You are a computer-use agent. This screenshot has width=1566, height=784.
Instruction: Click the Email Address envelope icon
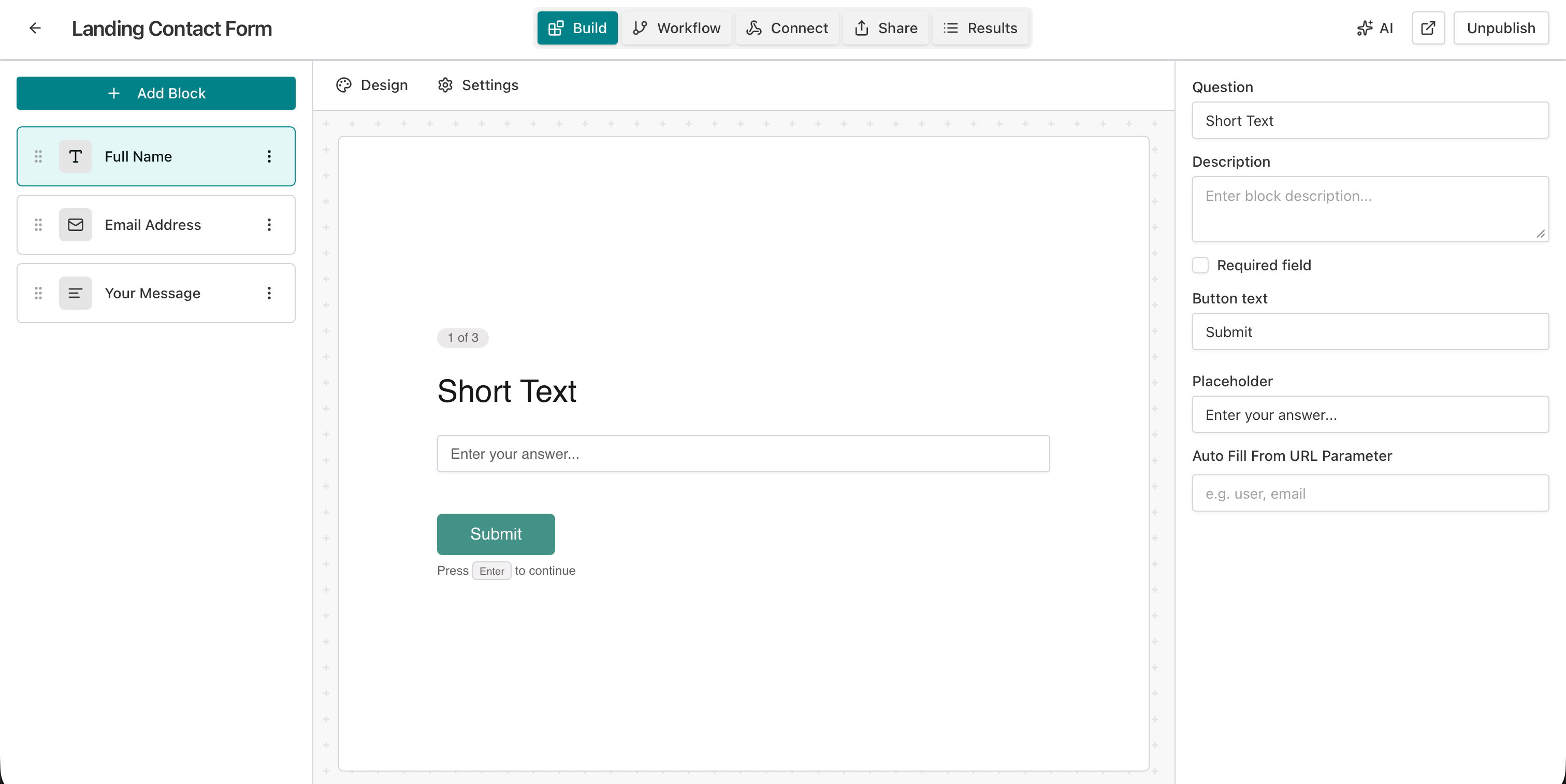(x=76, y=224)
